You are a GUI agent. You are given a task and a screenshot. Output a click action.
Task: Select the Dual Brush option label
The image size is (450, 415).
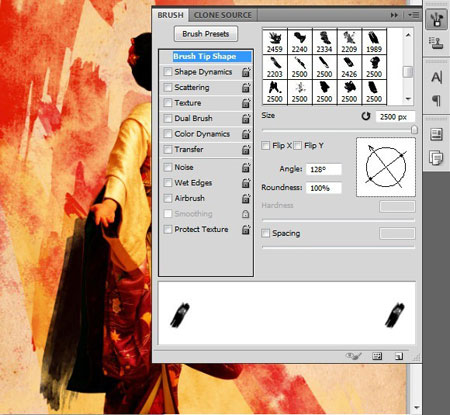point(193,118)
